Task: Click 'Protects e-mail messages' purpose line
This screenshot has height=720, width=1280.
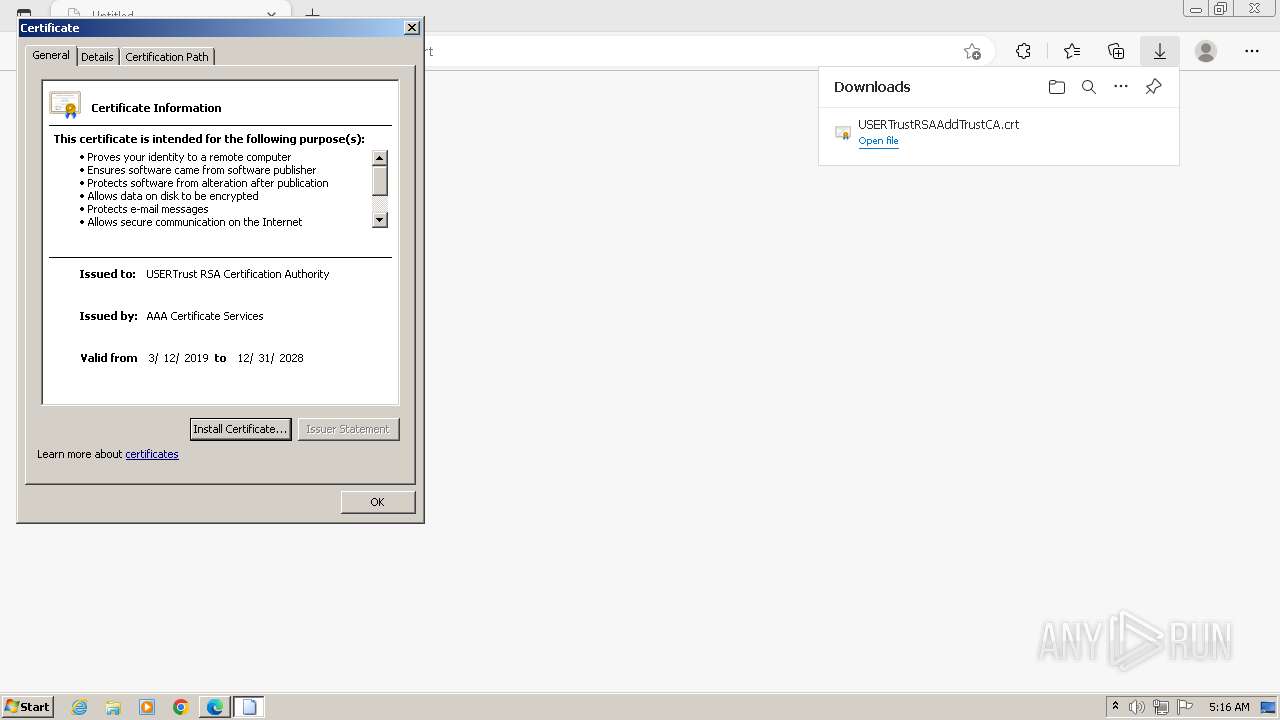Action: (x=148, y=209)
